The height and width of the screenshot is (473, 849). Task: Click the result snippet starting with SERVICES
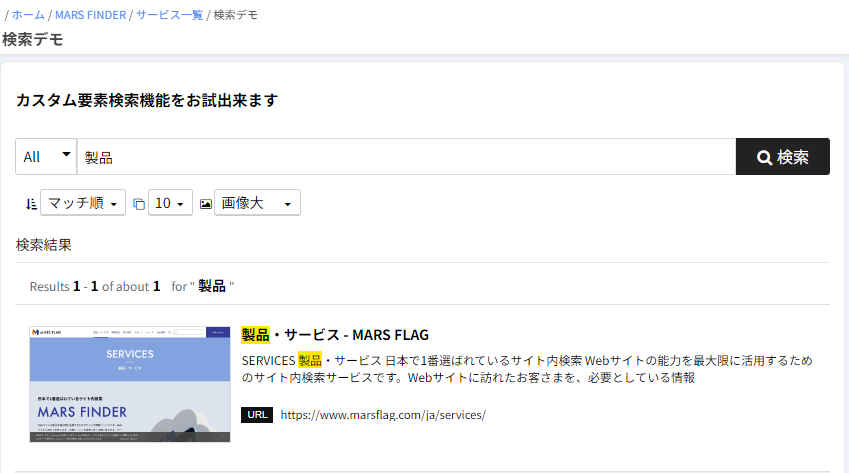coord(526,369)
